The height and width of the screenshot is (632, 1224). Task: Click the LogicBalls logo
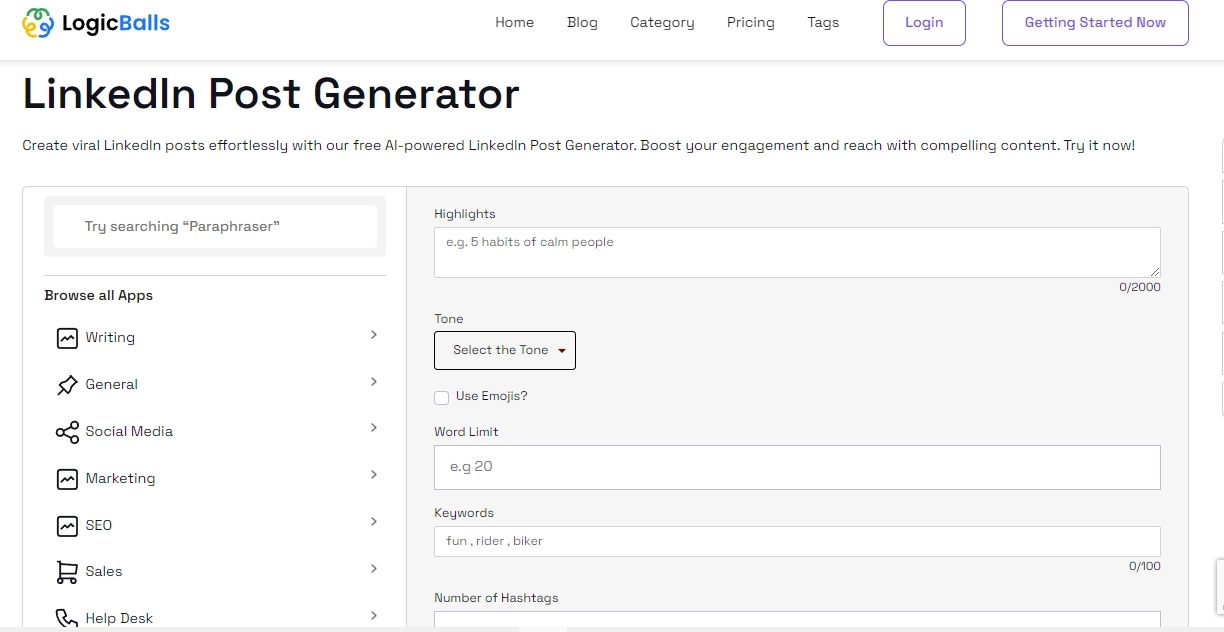click(x=95, y=22)
